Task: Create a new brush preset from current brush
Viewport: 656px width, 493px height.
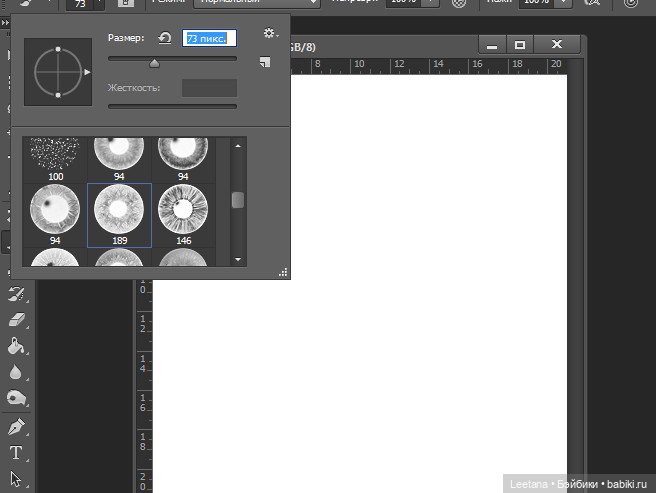Action: tap(265, 62)
